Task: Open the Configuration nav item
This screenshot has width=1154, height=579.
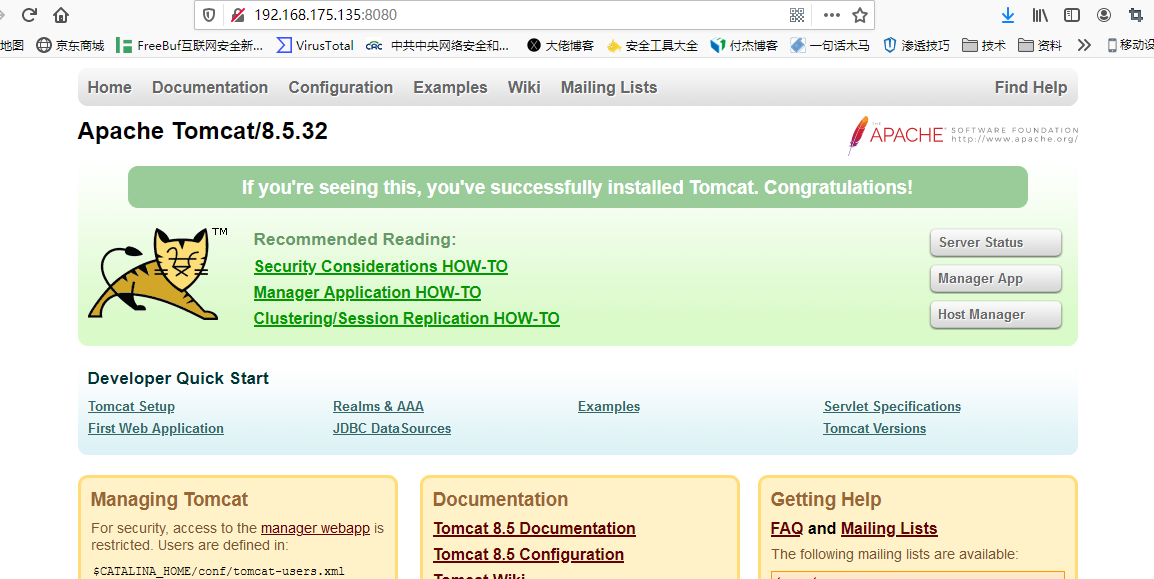Action: click(x=341, y=88)
